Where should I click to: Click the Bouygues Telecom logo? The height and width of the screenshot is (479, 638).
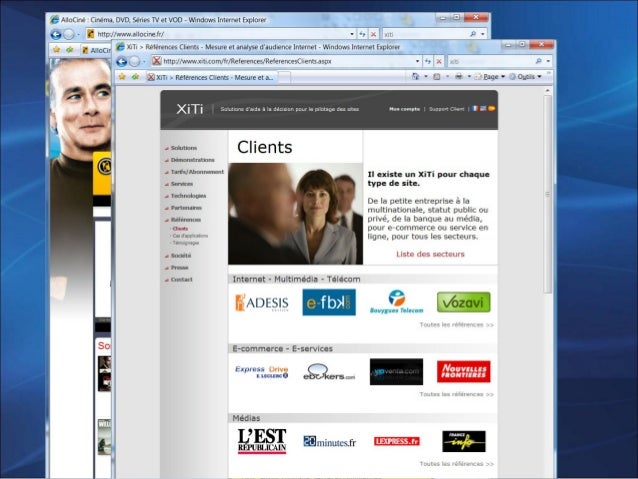(396, 302)
